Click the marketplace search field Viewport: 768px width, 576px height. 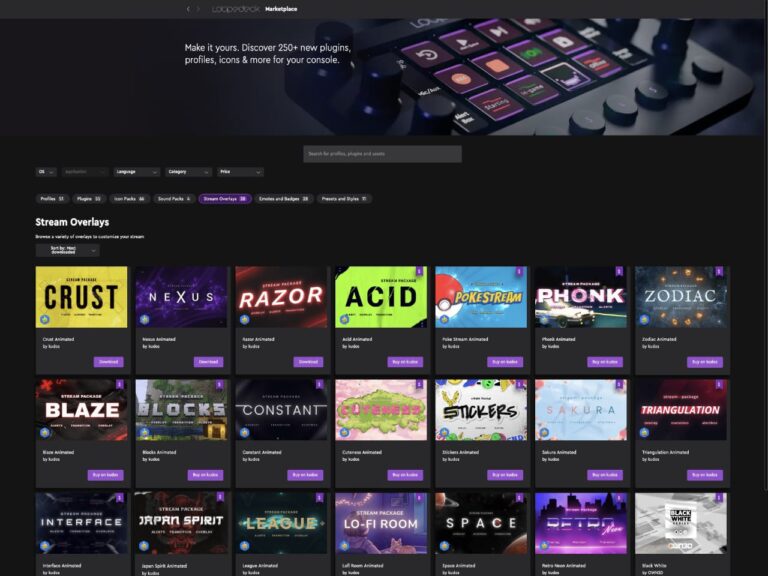(x=382, y=154)
